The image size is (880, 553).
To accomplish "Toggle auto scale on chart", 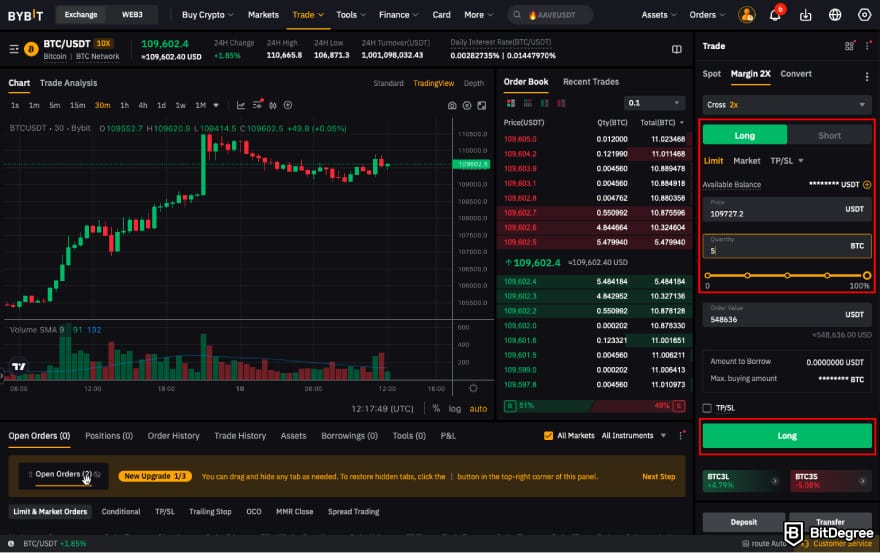I will point(478,409).
